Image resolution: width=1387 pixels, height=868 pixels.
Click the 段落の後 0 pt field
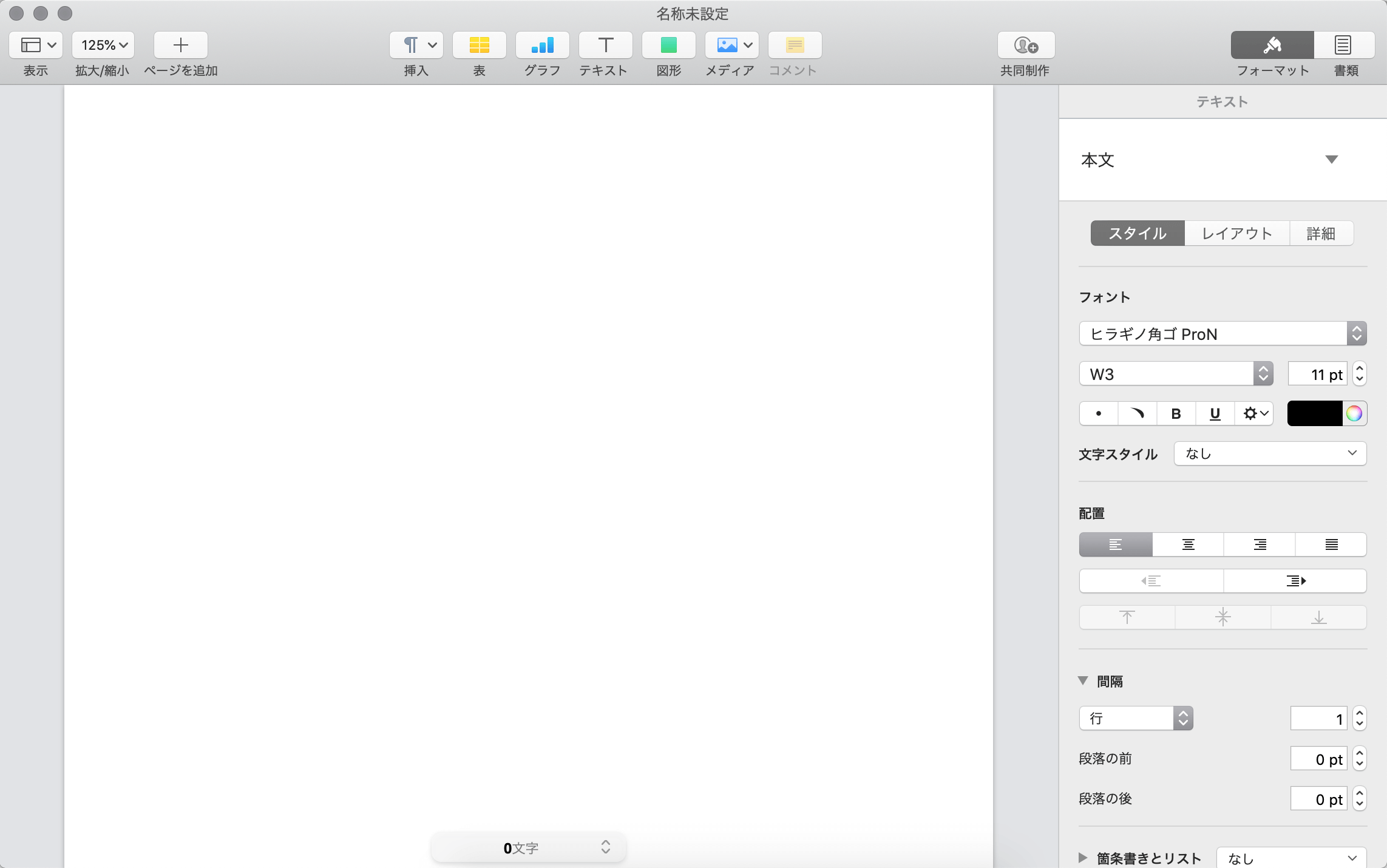pyautogui.click(x=1319, y=799)
